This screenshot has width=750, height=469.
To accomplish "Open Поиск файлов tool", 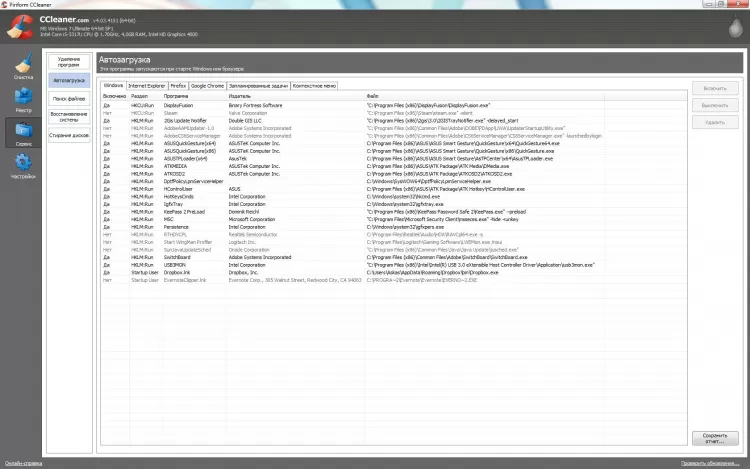I will tap(69, 98).
